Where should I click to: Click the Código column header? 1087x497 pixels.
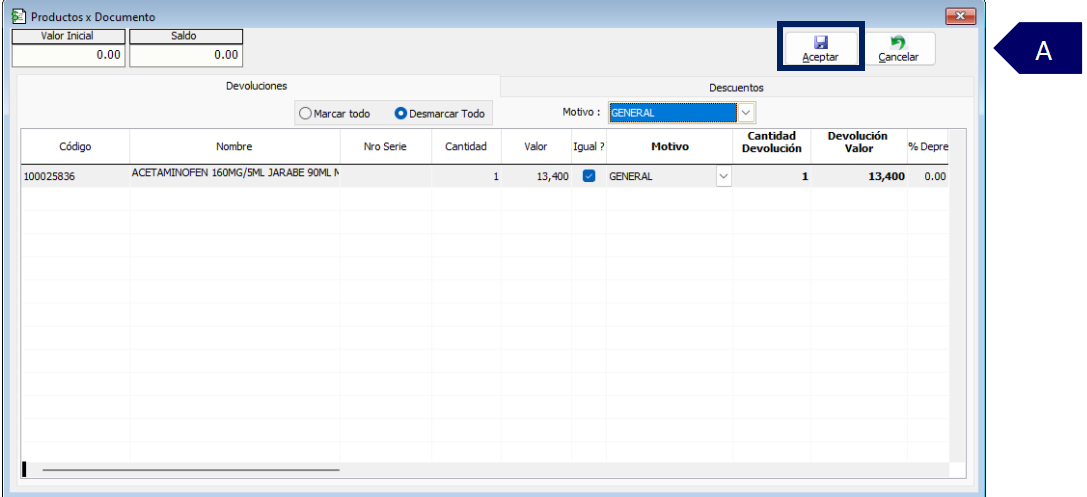75,146
